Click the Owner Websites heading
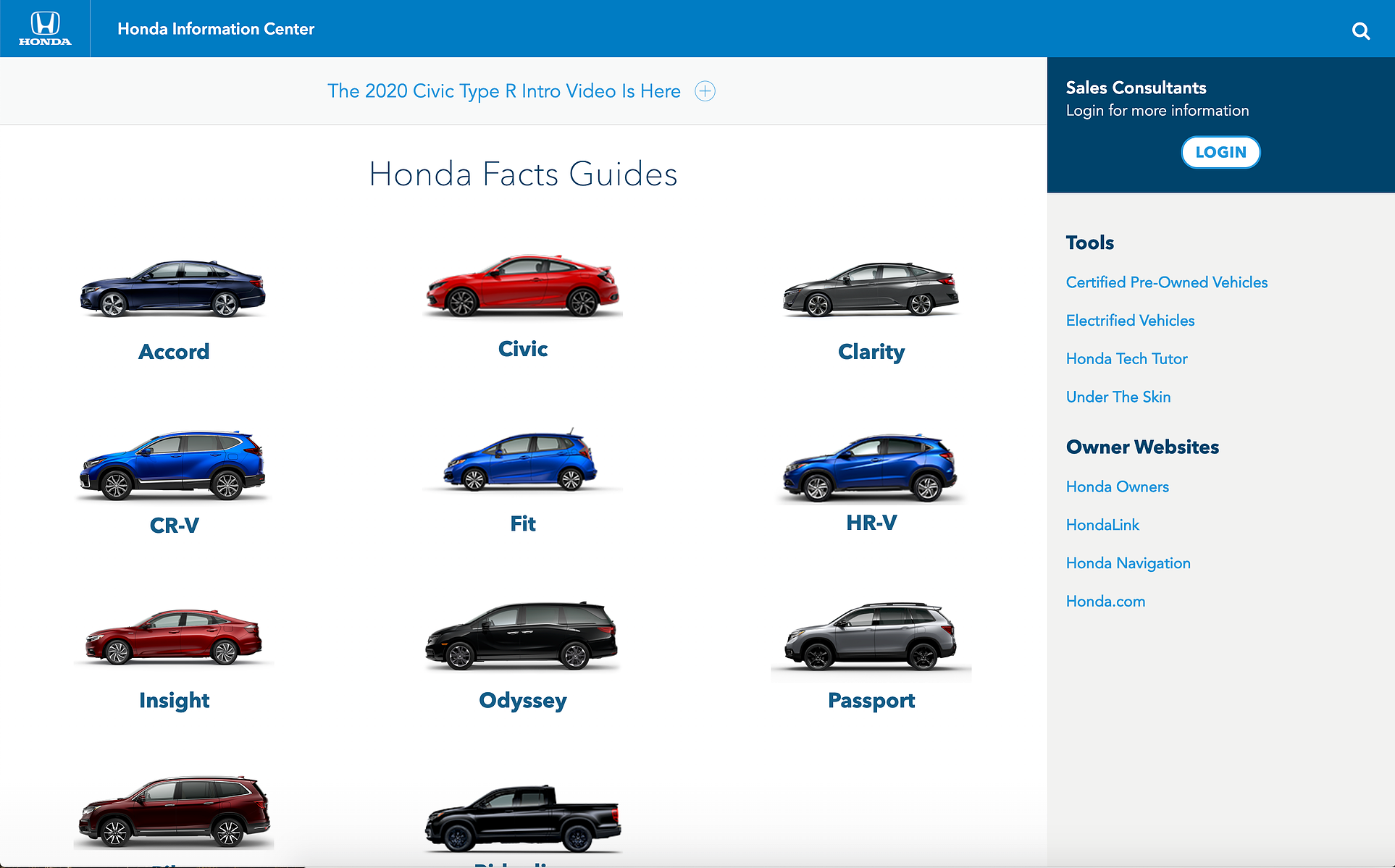The image size is (1395, 868). point(1142,447)
